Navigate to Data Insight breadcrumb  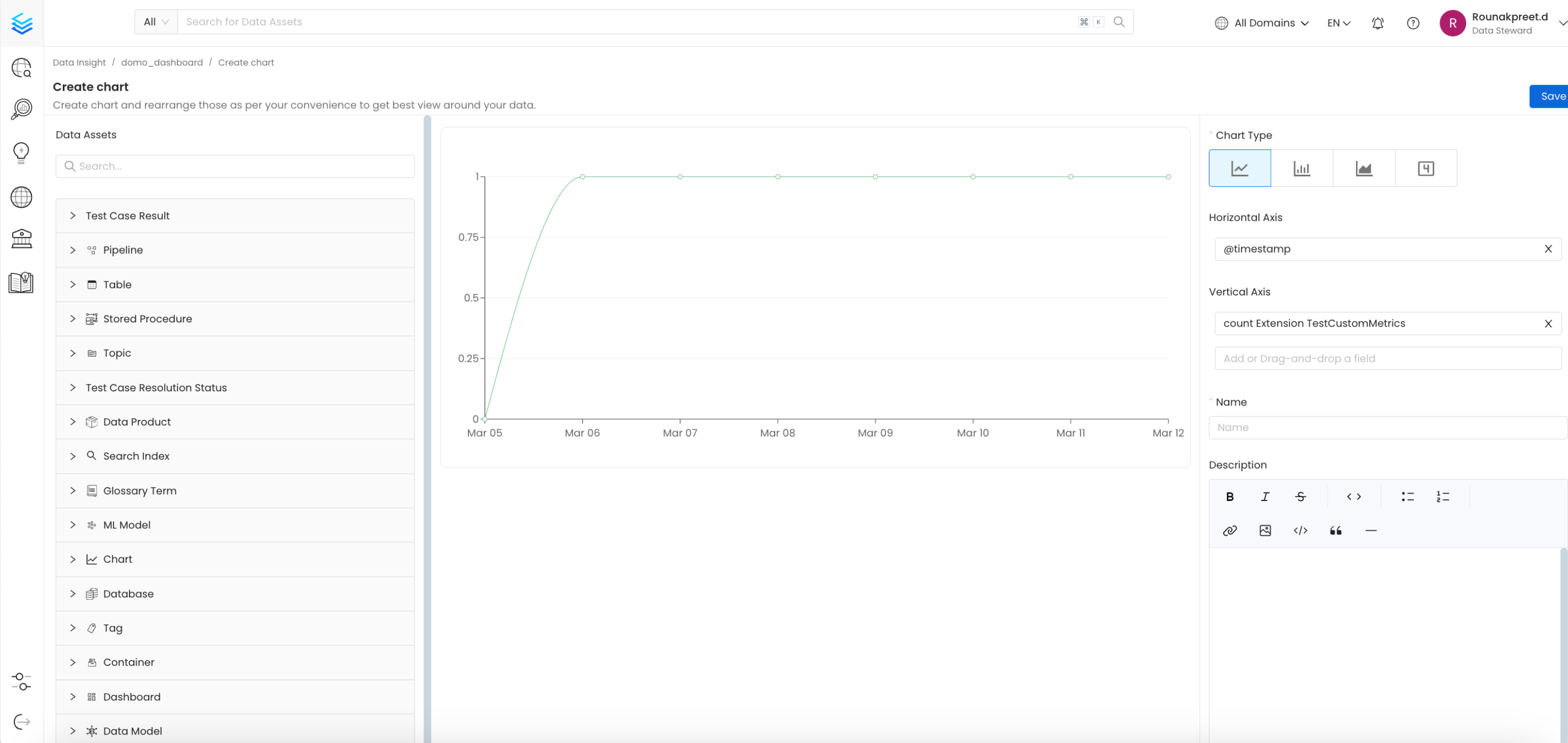(x=79, y=62)
